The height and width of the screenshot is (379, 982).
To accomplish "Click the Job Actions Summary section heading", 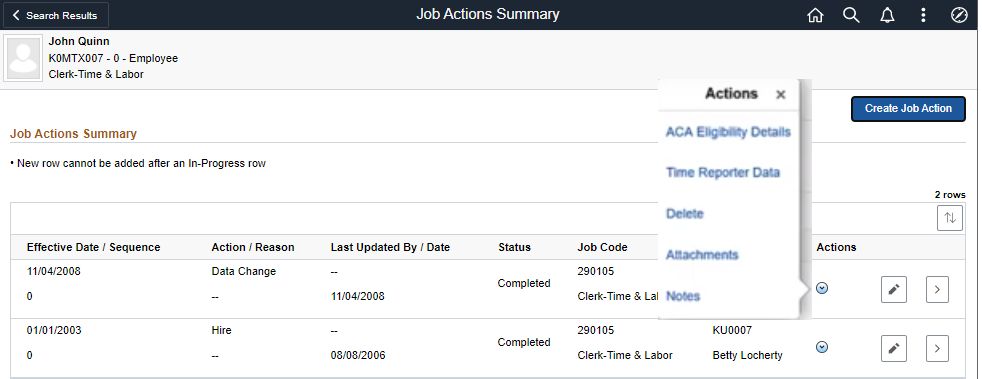I will pos(73,133).
